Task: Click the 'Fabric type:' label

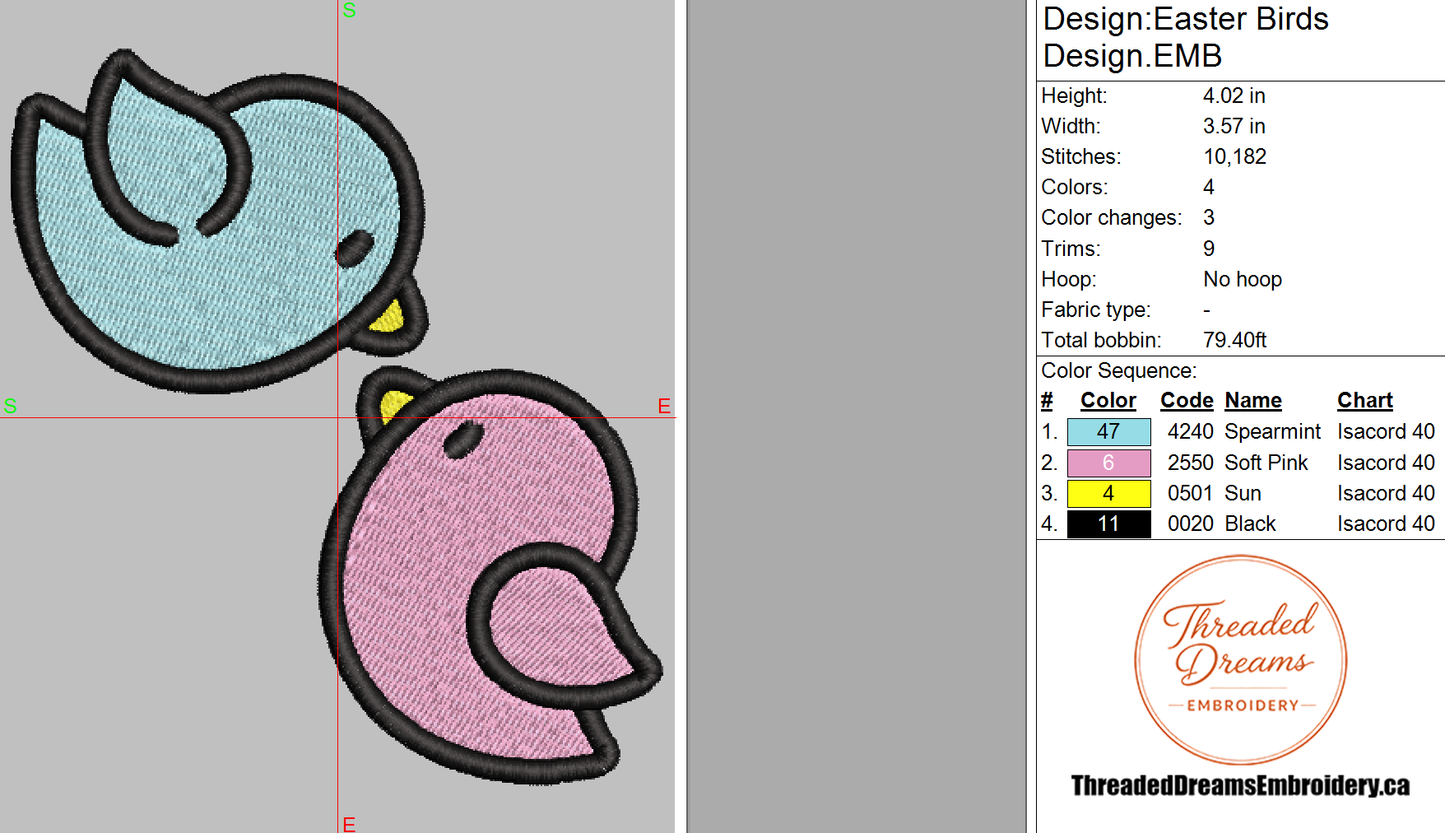Action: [1096, 310]
